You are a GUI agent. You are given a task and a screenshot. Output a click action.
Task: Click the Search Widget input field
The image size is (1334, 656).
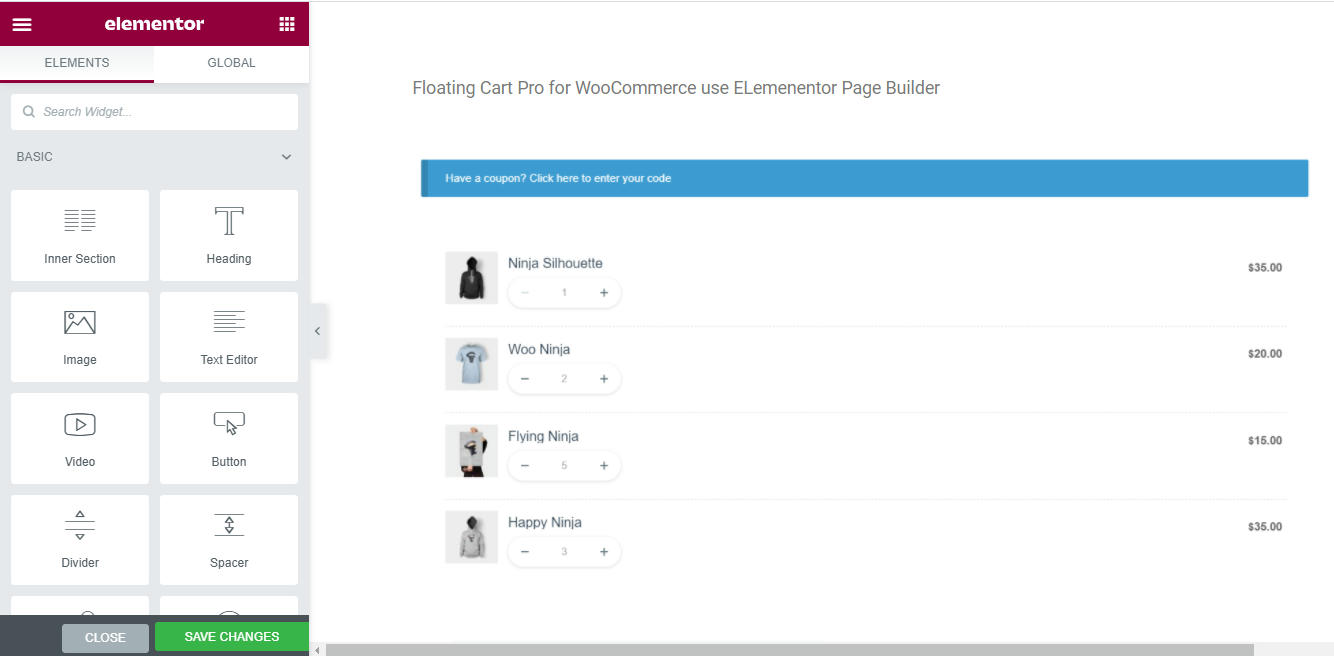point(154,112)
